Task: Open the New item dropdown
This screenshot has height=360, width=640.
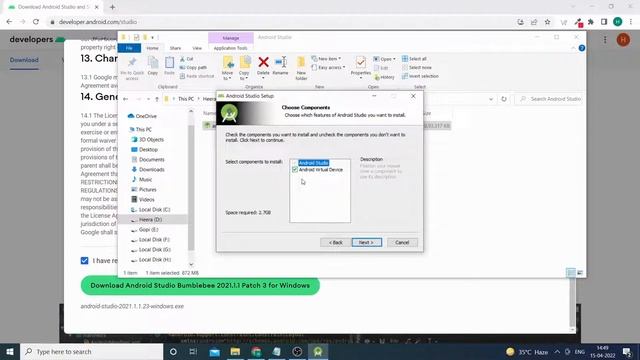Action: tap(326, 59)
